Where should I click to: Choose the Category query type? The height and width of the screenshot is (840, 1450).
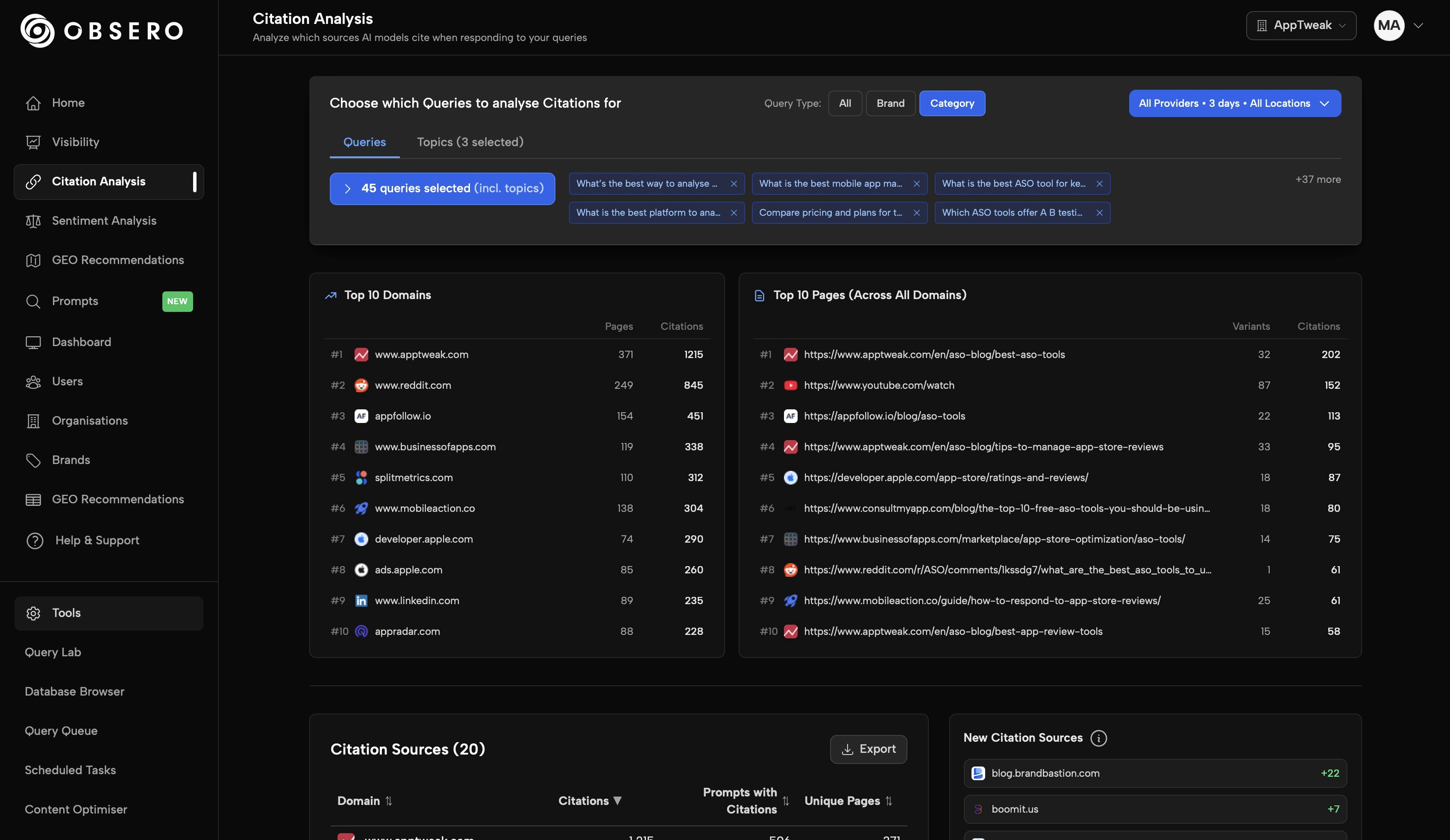click(952, 103)
